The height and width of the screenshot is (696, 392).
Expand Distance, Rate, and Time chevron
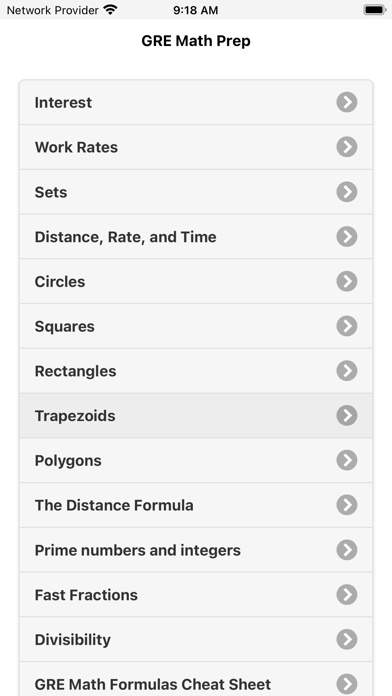(347, 237)
